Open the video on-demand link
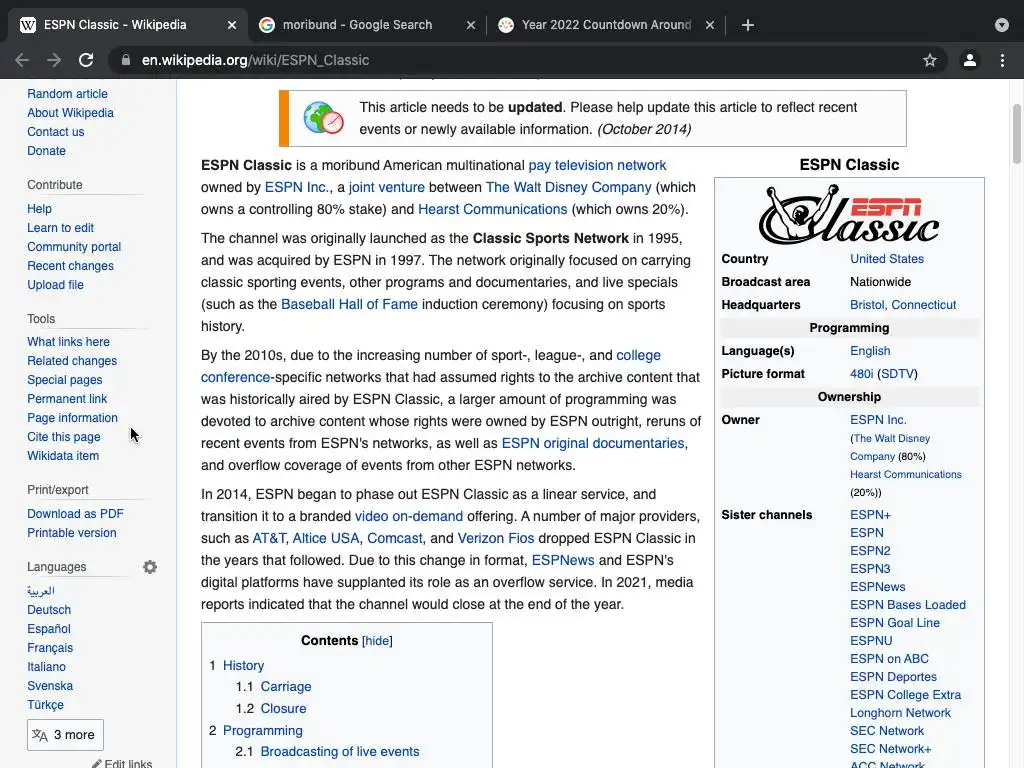Screen dimensions: 1024x768 (409, 516)
